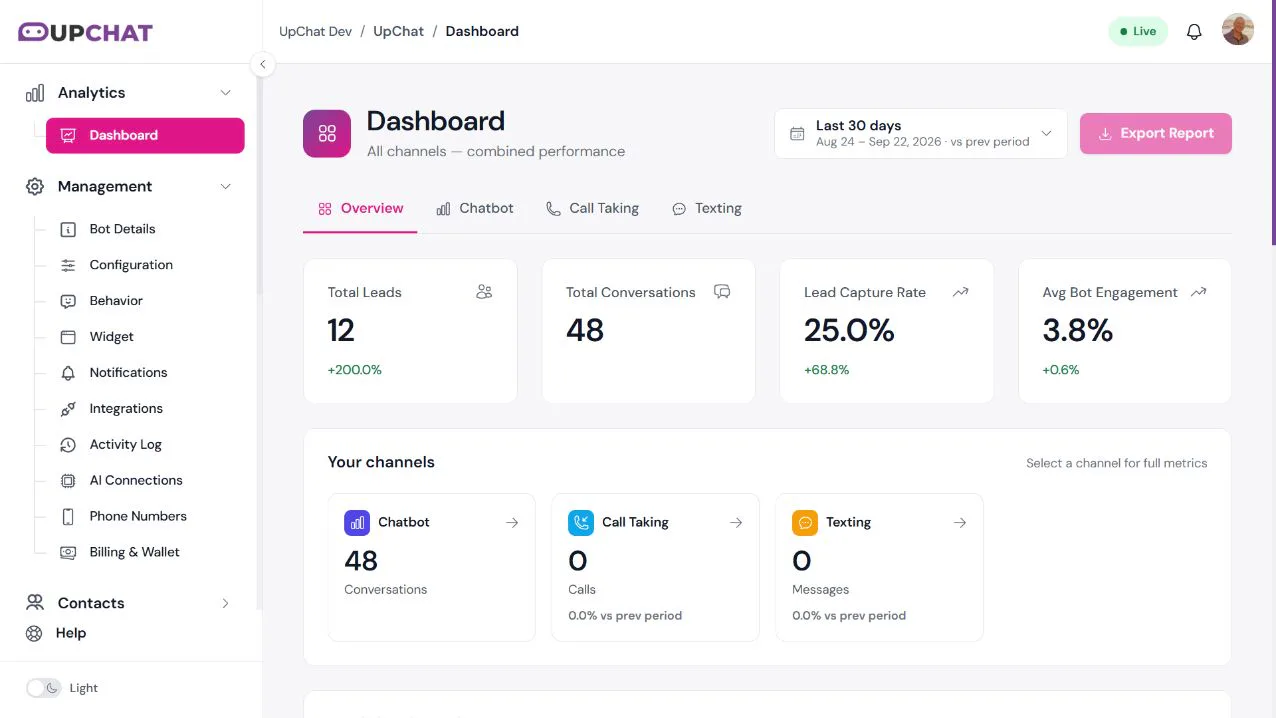The width and height of the screenshot is (1276, 718).
Task: Click the 25.0% lead capture rate
Action: pyautogui.click(x=849, y=331)
